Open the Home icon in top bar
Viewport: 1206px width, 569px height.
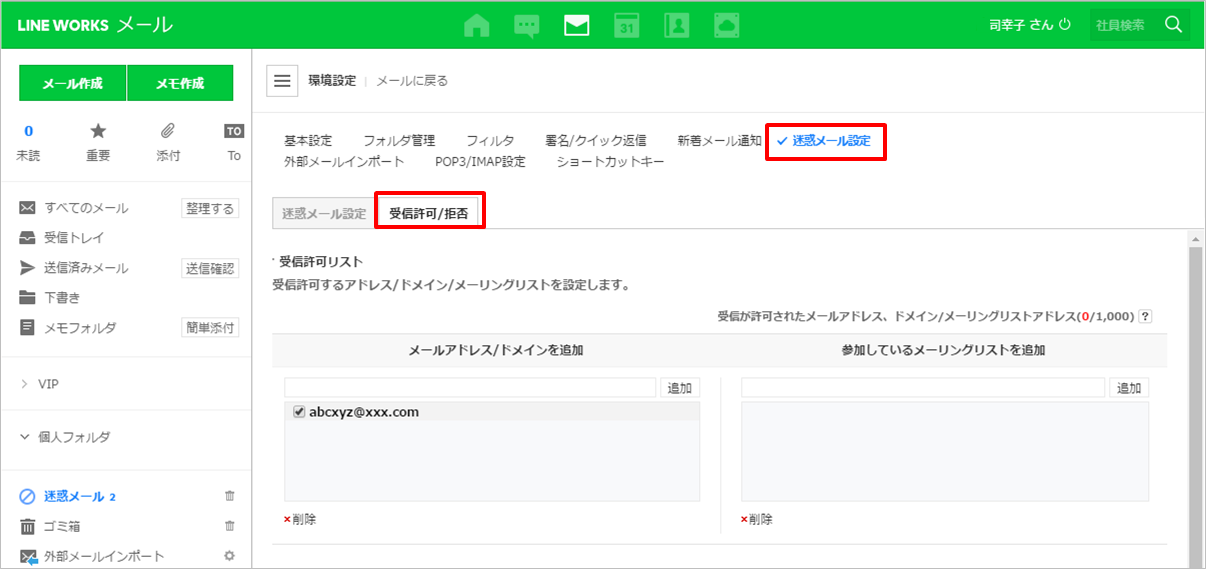[477, 25]
